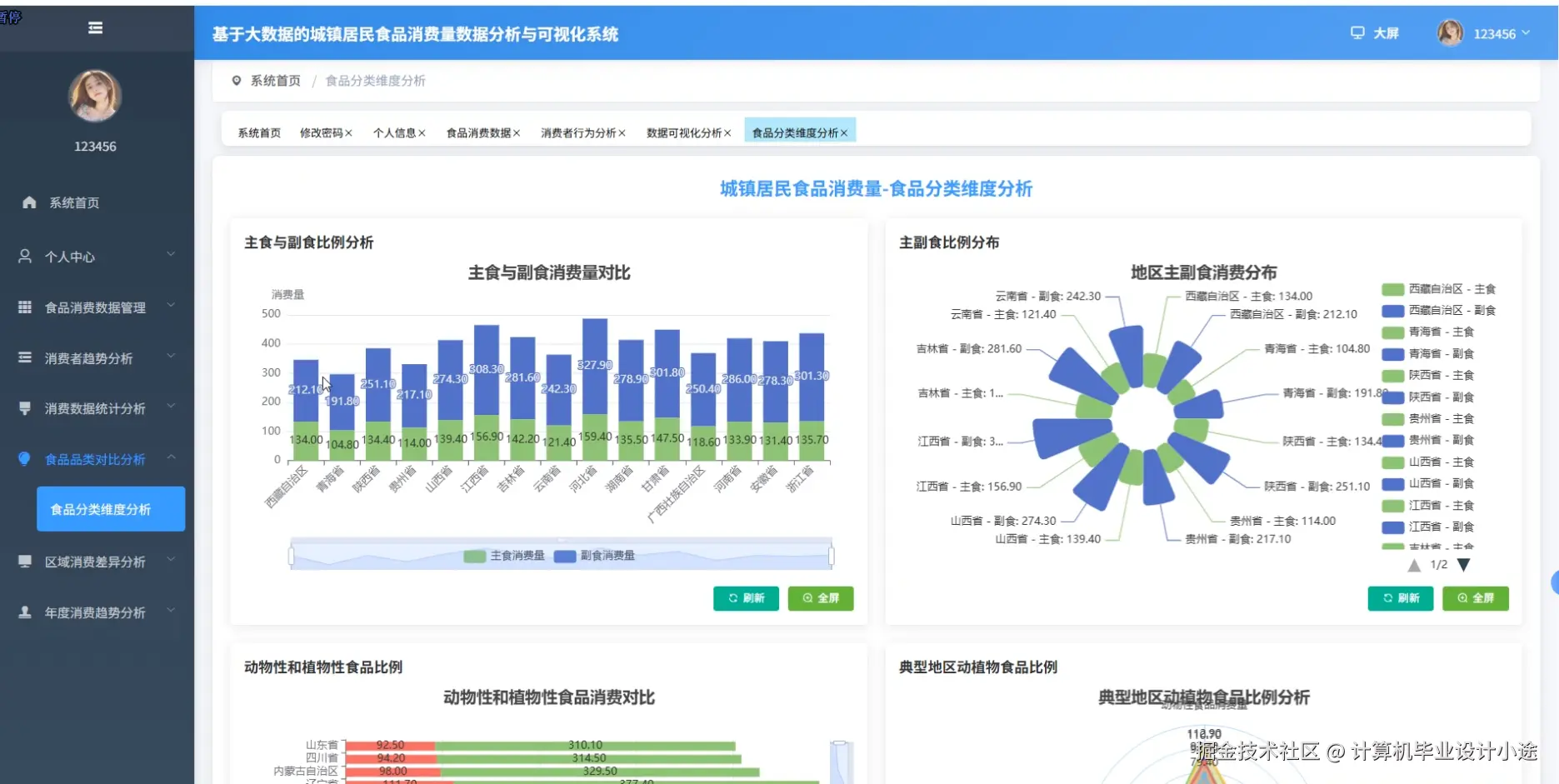Go to previous legend page arrow
The image size is (1559, 784).
(1414, 565)
